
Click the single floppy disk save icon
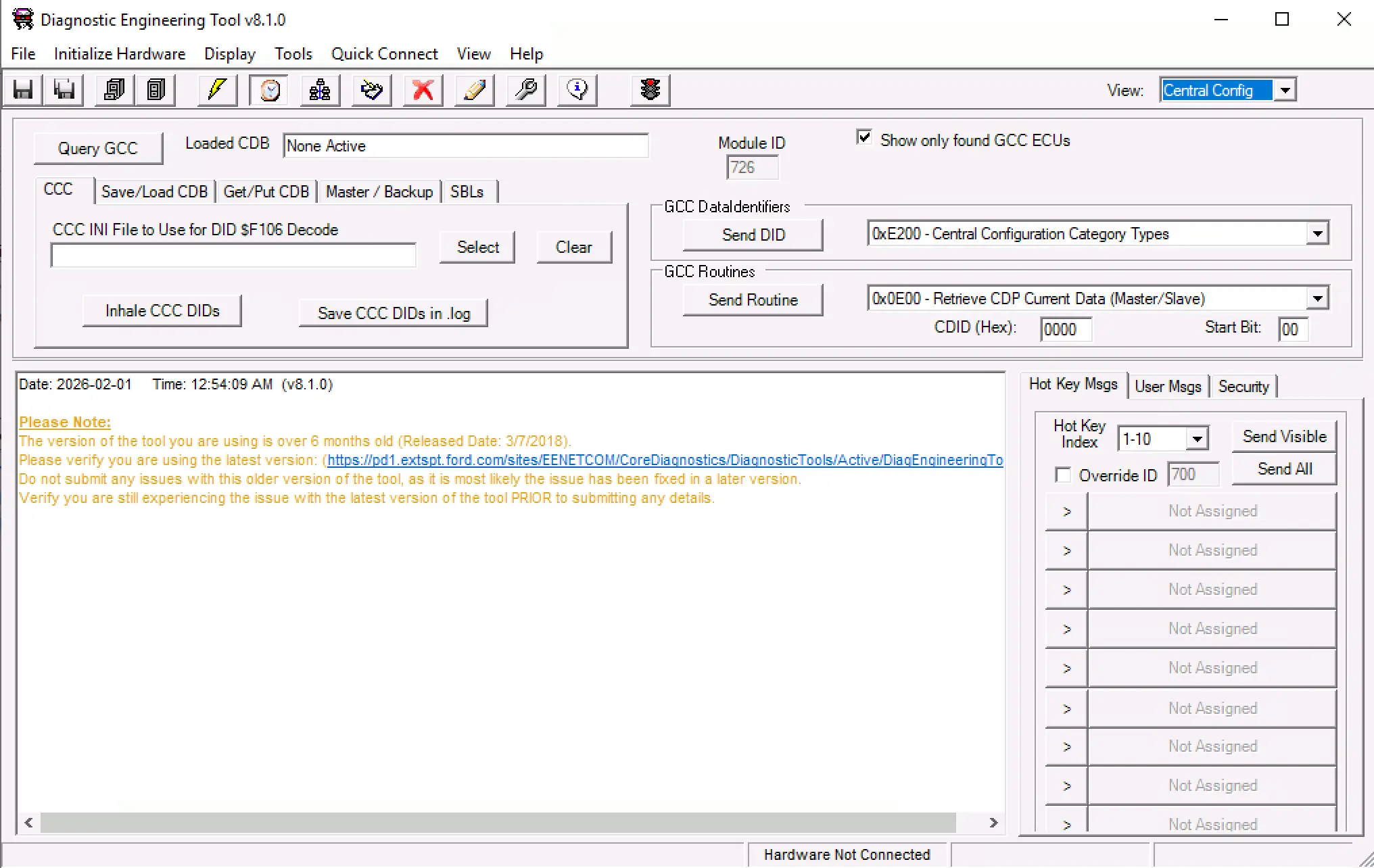[x=24, y=90]
